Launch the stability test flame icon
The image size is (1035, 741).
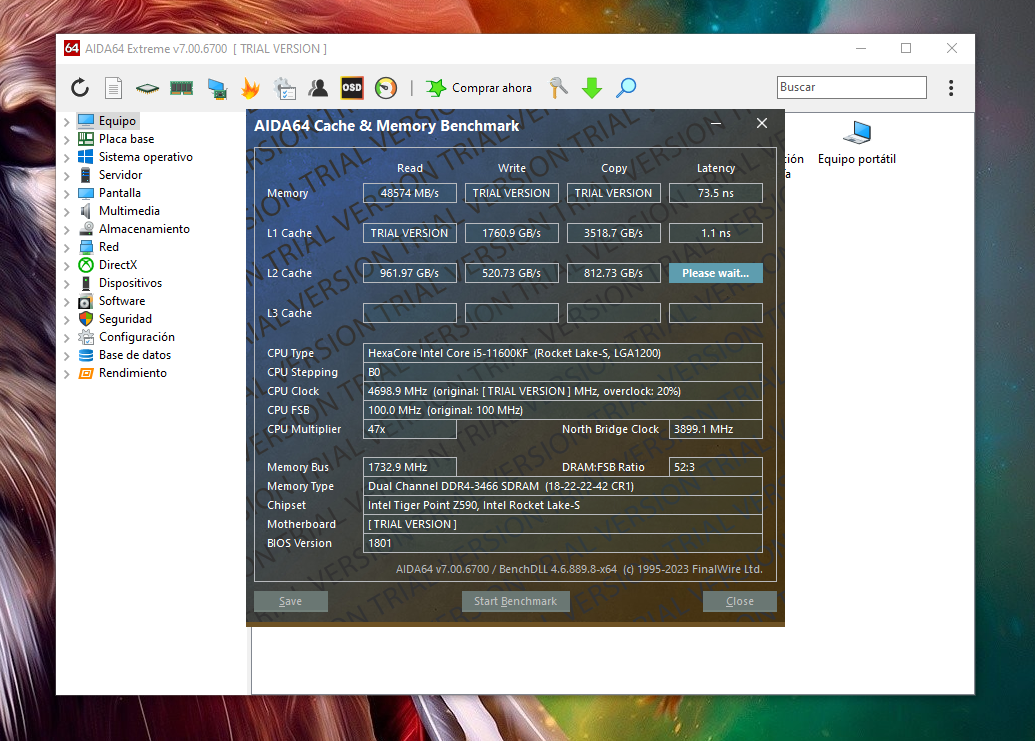click(x=250, y=88)
